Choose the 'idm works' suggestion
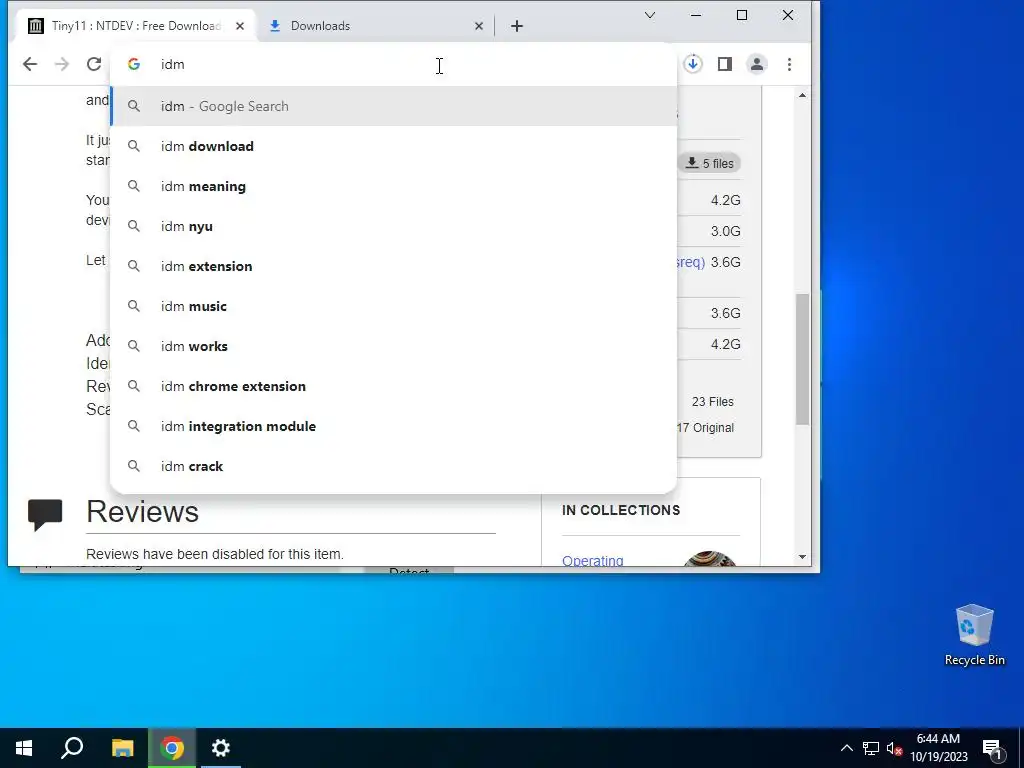 (394, 346)
